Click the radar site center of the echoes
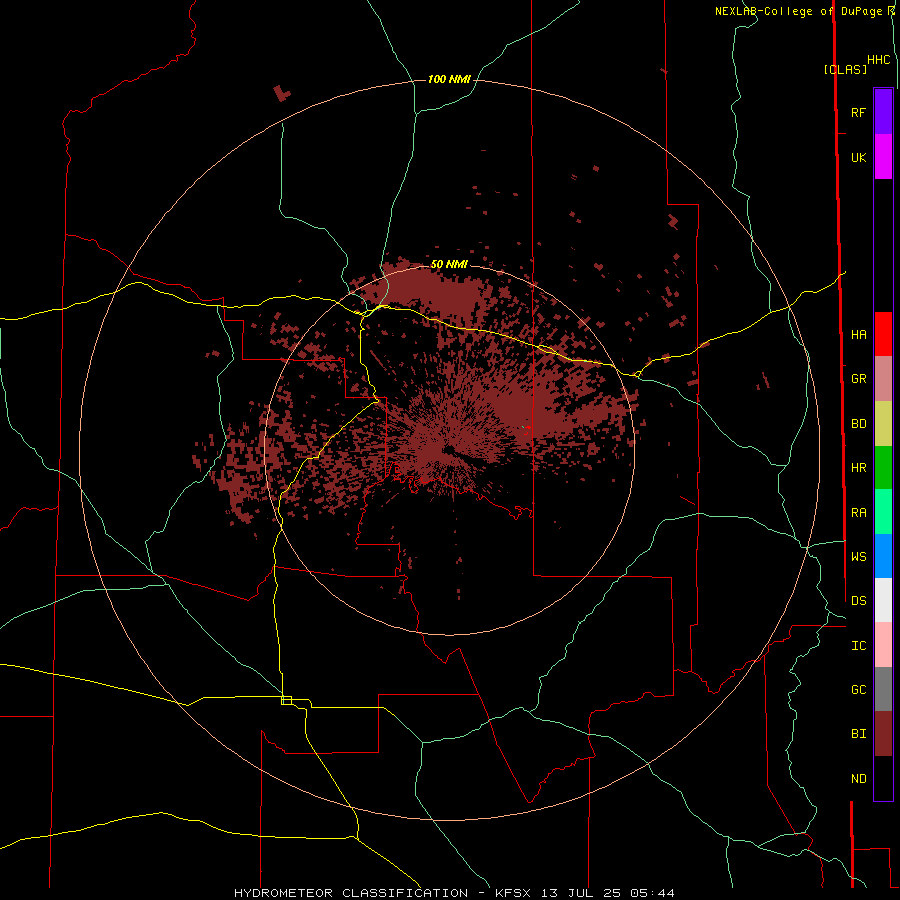Screen dimensions: 900x900 point(448,450)
